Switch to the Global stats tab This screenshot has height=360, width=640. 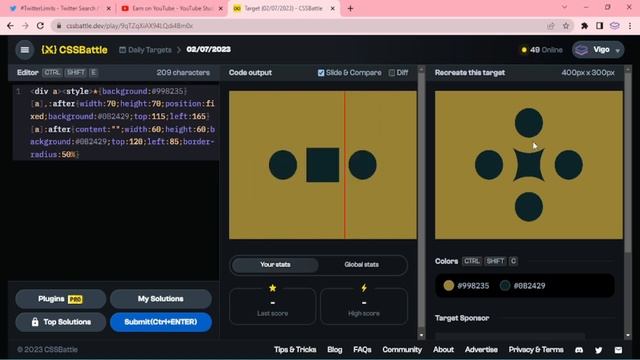(x=361, y=264)
